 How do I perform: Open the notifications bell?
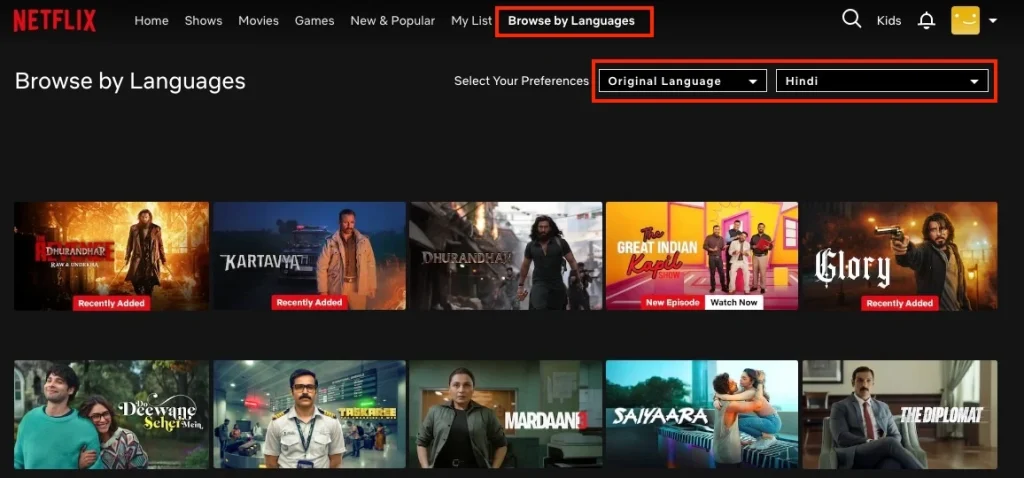[x=926, y=21]
